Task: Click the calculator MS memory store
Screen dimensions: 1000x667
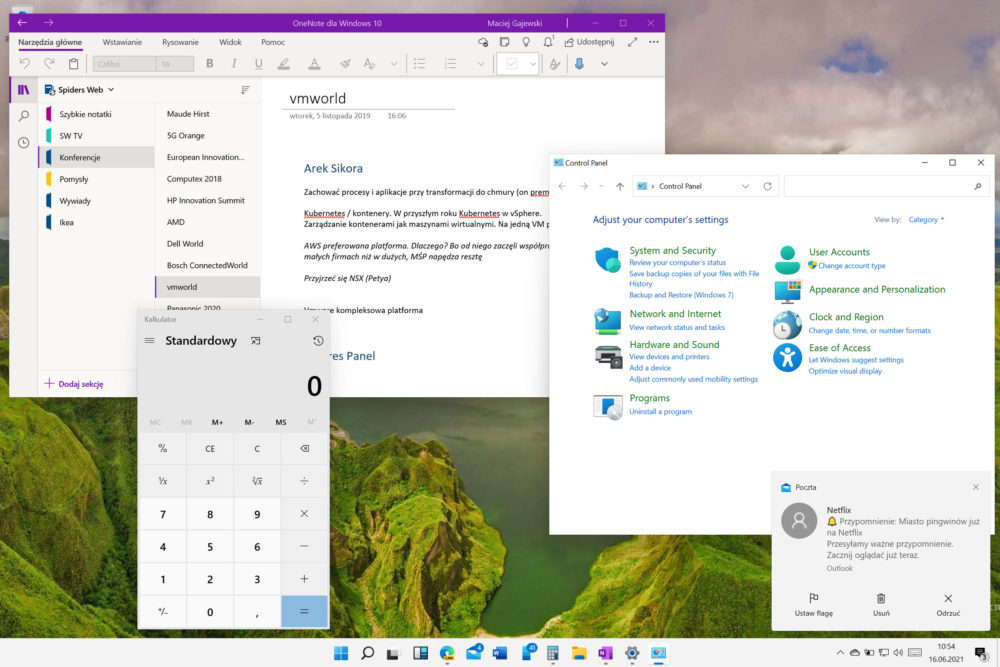Action: point(281,422)
